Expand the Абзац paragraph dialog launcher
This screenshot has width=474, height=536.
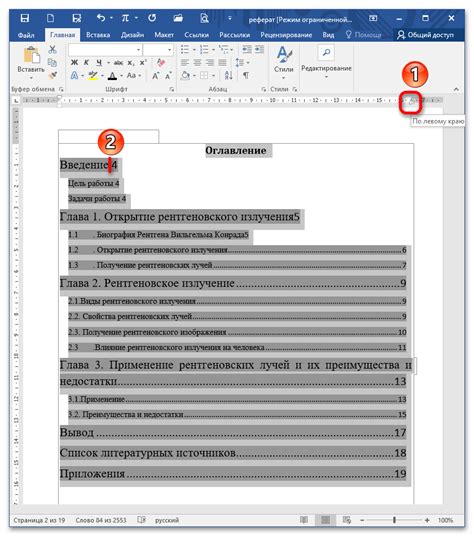(263, 89)
